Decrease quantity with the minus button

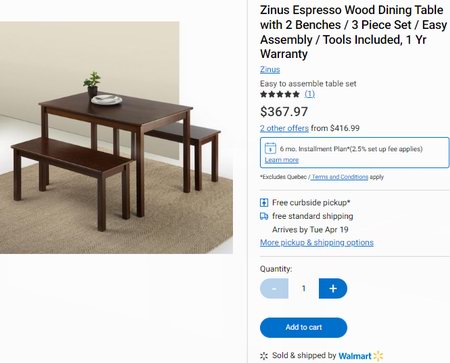tap(274, 288)
